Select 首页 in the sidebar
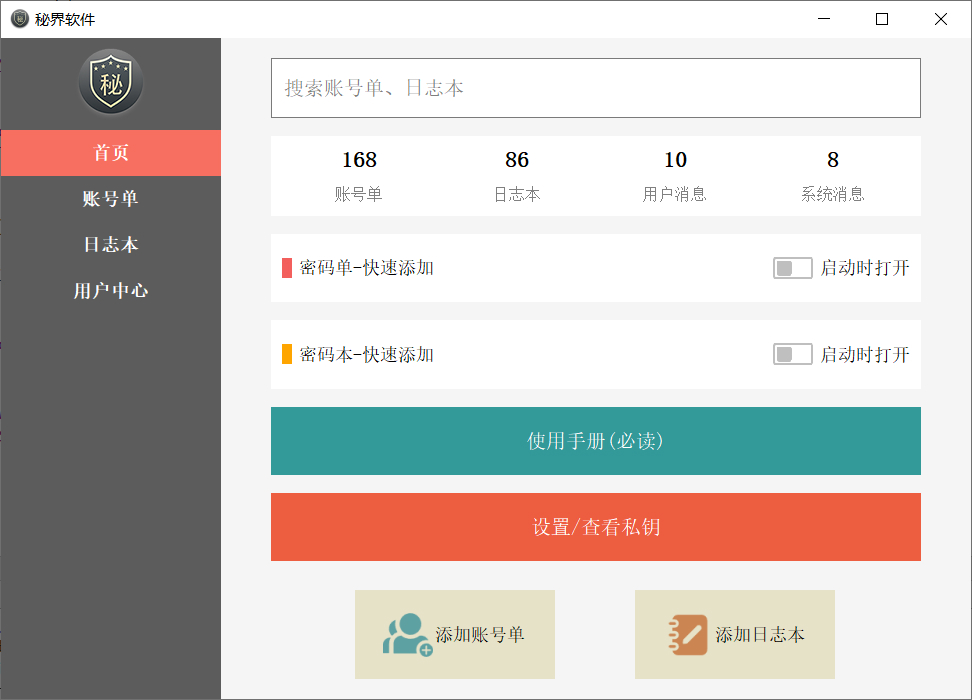Image resolution: width=972 pixels, height=700 pixels. [111, 153]
